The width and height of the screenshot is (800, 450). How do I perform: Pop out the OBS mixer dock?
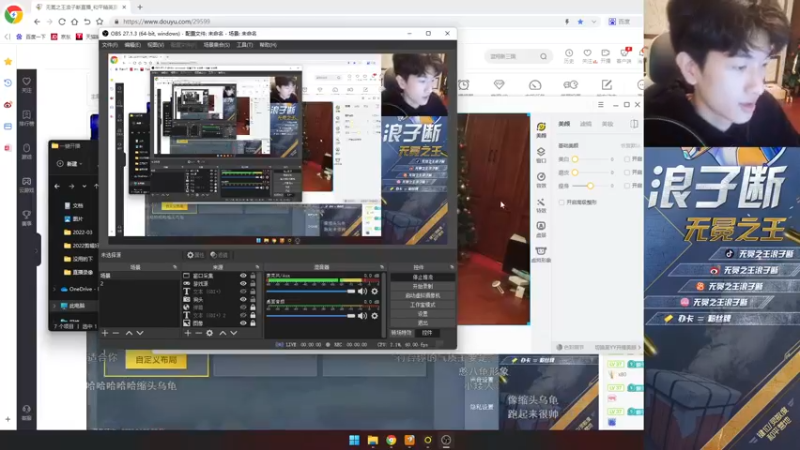382,267
